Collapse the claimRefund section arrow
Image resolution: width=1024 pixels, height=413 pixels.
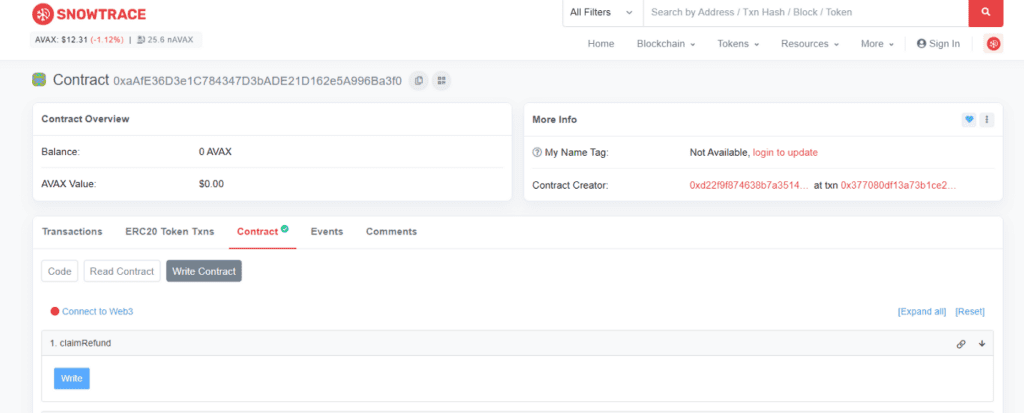982,344
